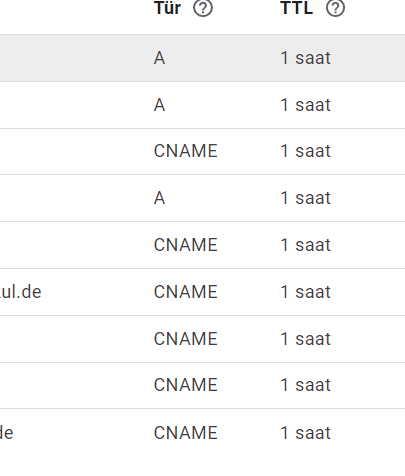Select CNAME type in the last row

[x=186, y=433]
